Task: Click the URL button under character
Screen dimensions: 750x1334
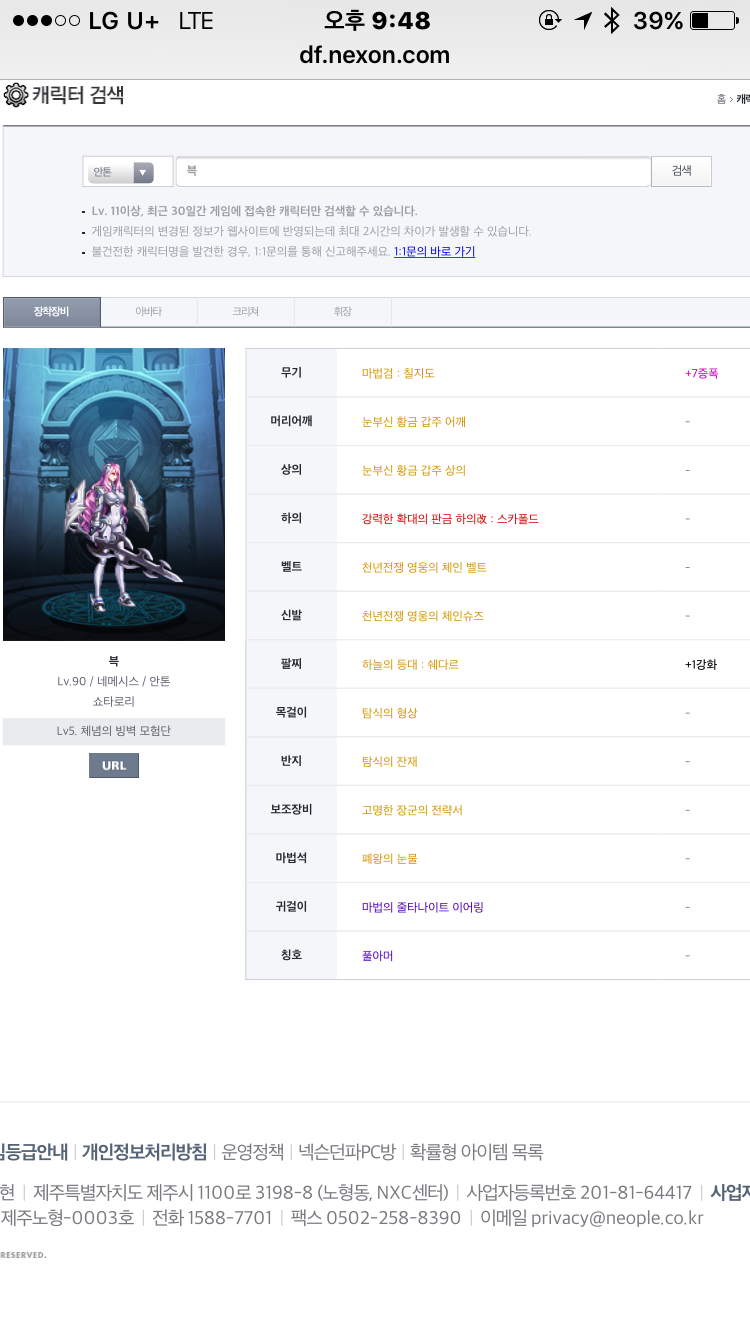Action: (x=114, y=766)
